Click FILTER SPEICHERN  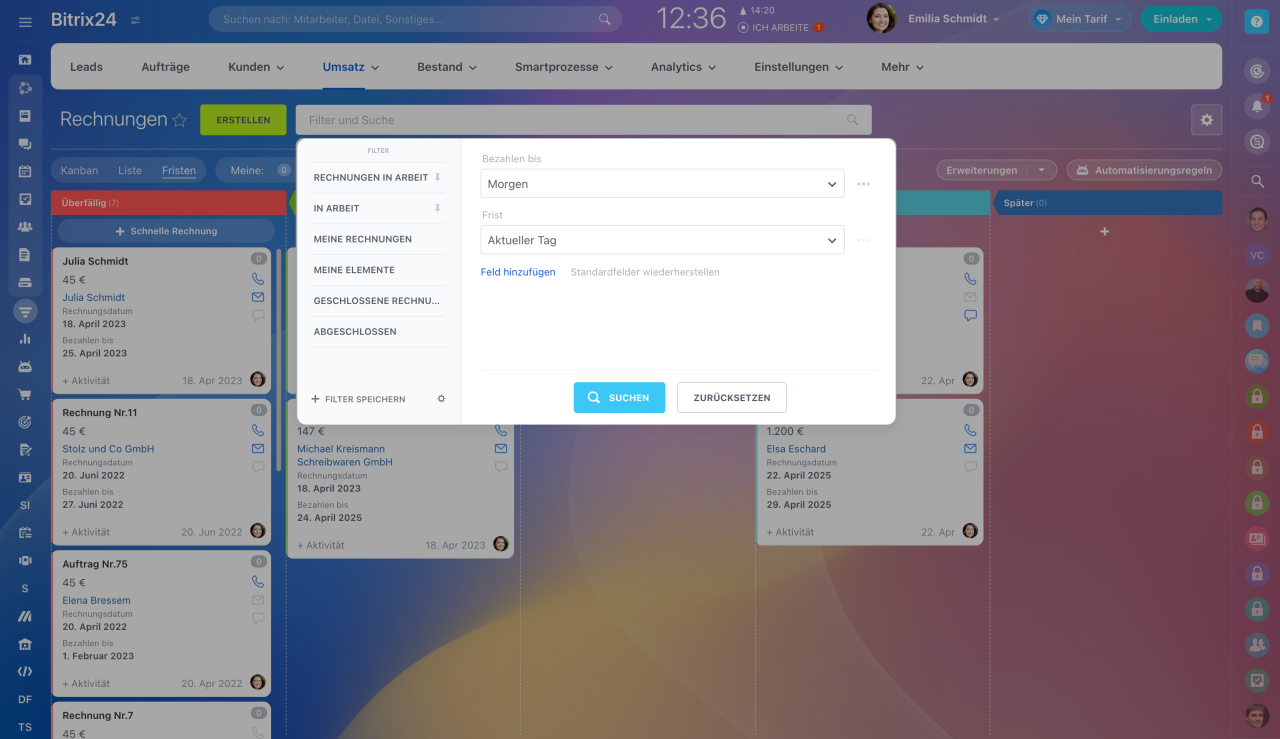358,399
